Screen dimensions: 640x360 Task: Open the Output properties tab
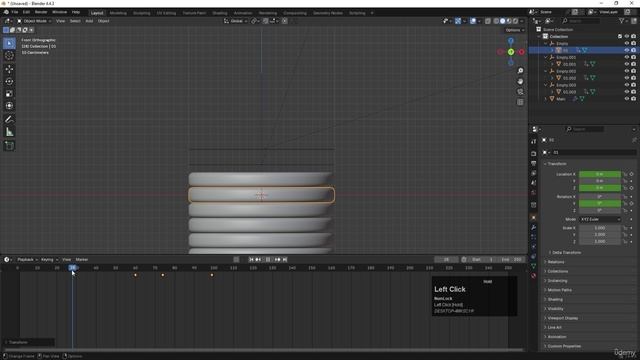click(x=533, y=163)
